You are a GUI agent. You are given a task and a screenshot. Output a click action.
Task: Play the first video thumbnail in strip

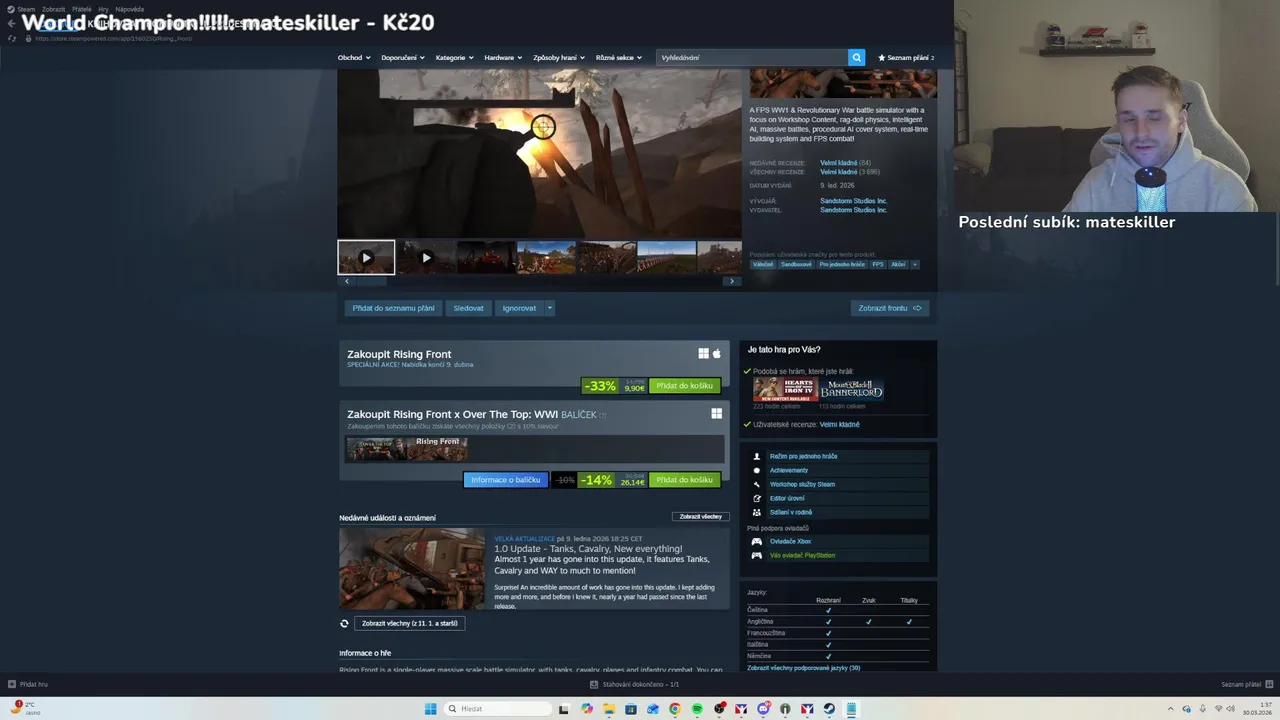[366, 257]
